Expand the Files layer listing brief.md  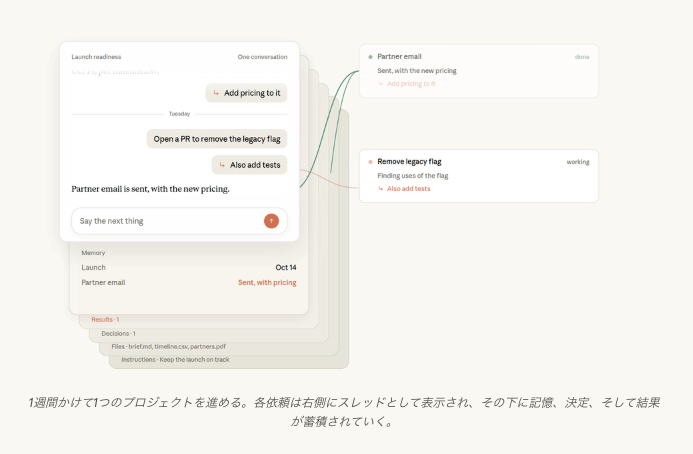[x=168, y=347]
